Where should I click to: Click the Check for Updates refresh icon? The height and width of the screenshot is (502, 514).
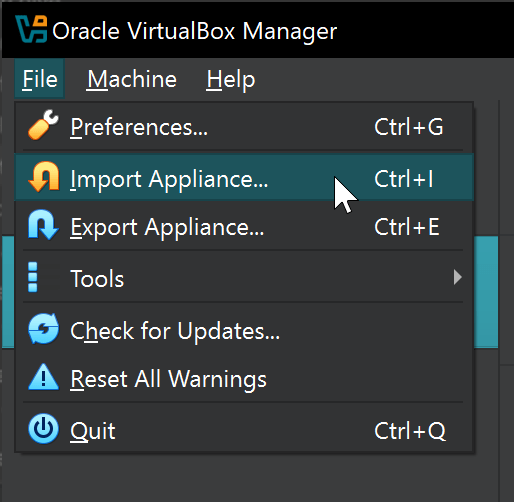tap(43, 329)
